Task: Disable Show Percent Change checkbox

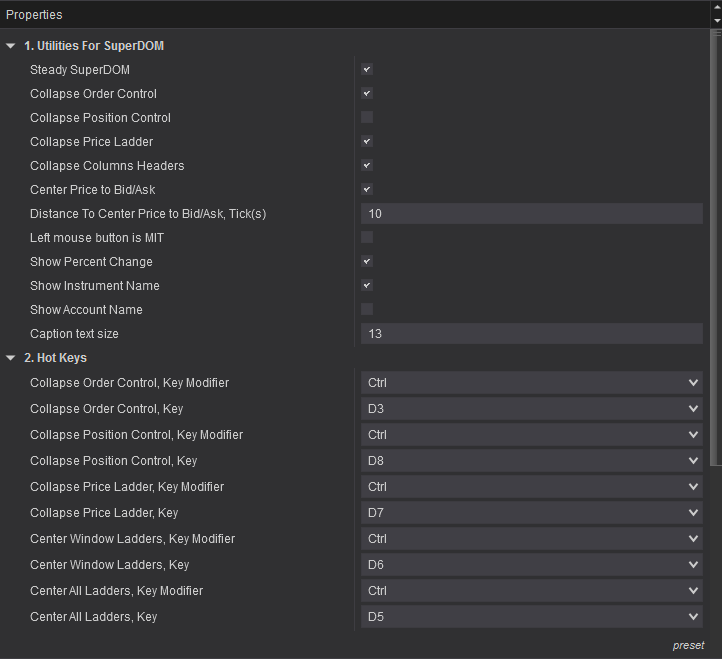Action: point(367,262)
